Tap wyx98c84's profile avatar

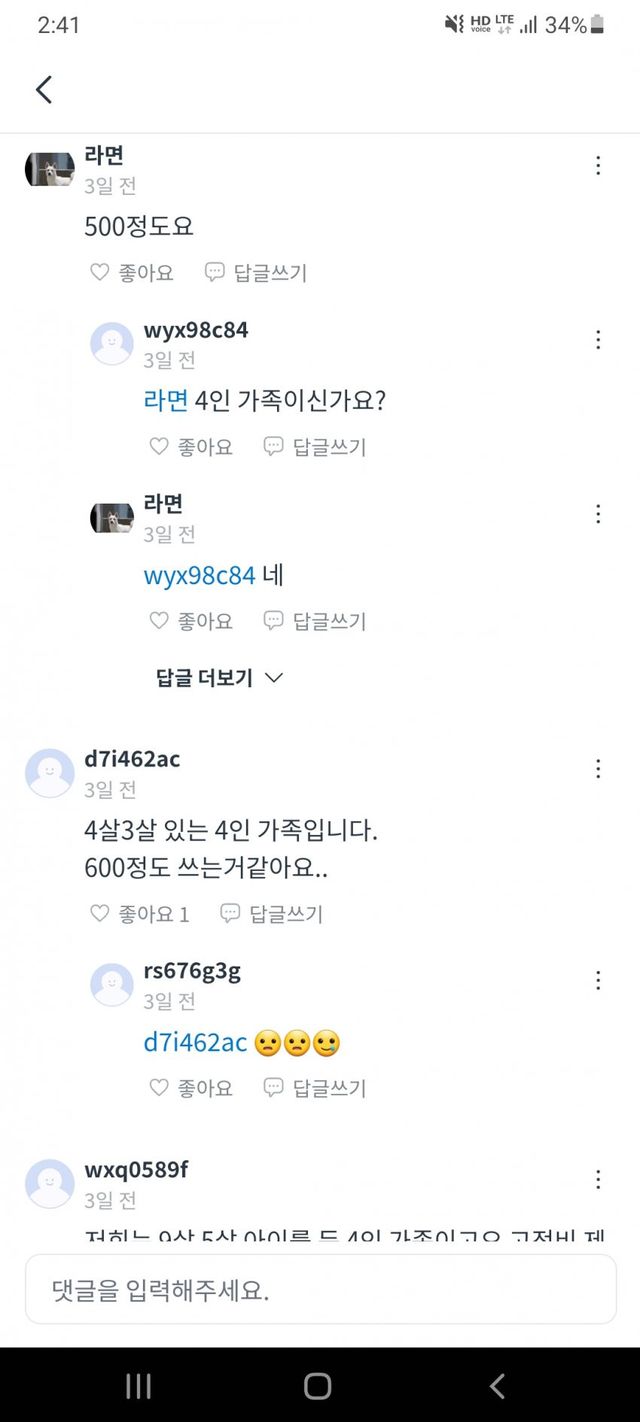(x=111, y=343)
